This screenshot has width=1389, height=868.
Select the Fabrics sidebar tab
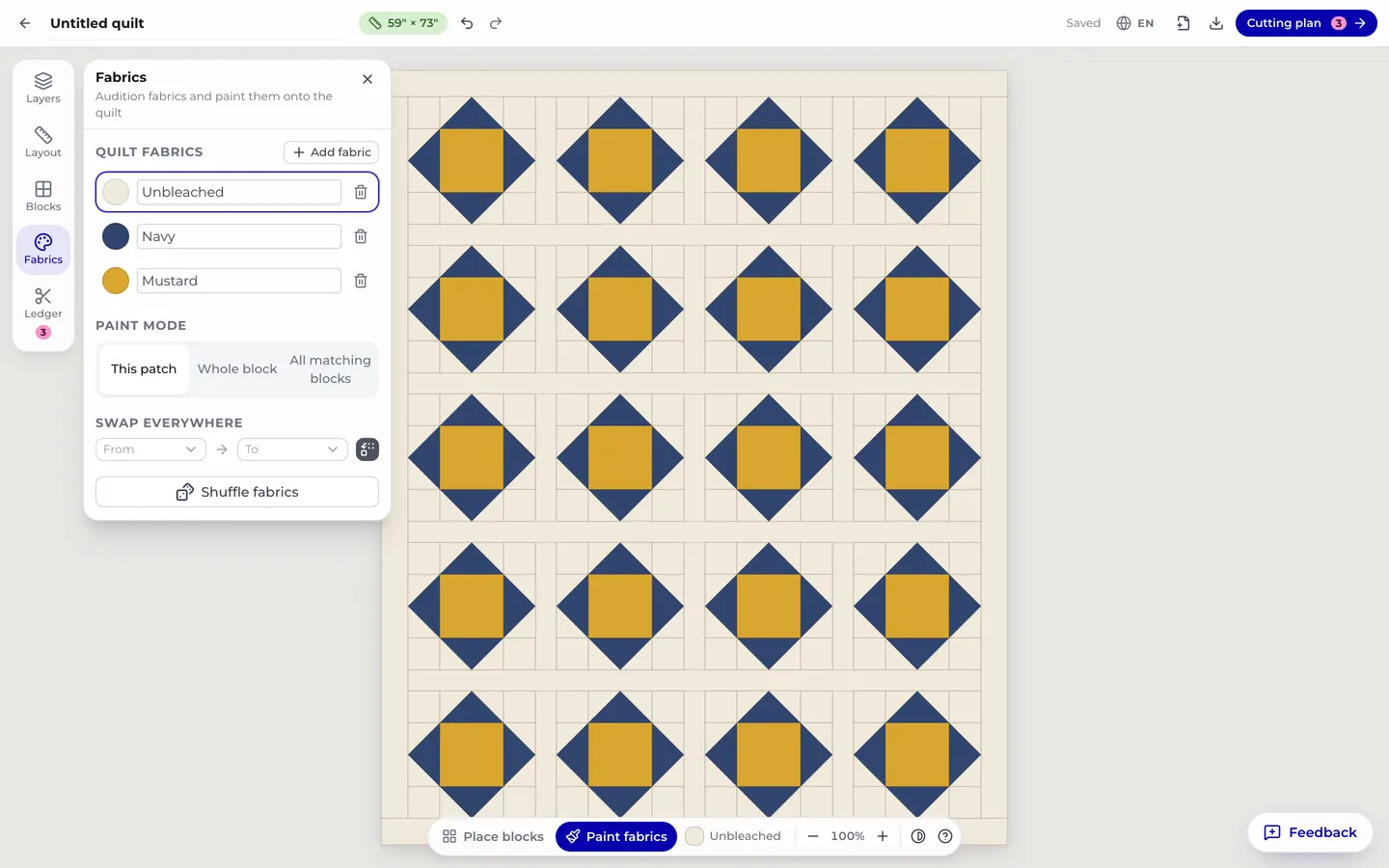pos(43,250)
